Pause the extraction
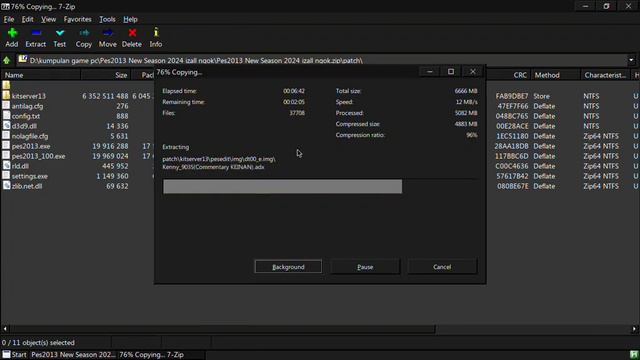Screen dimensions: 640x360 365,267
